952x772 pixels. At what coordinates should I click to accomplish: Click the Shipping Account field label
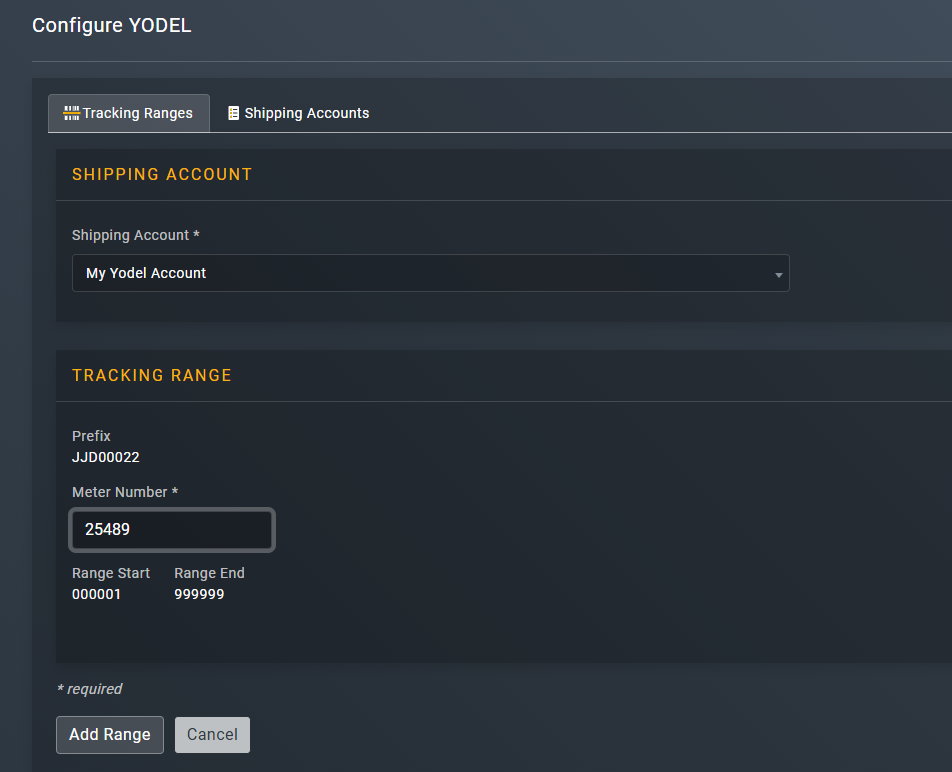136,235
